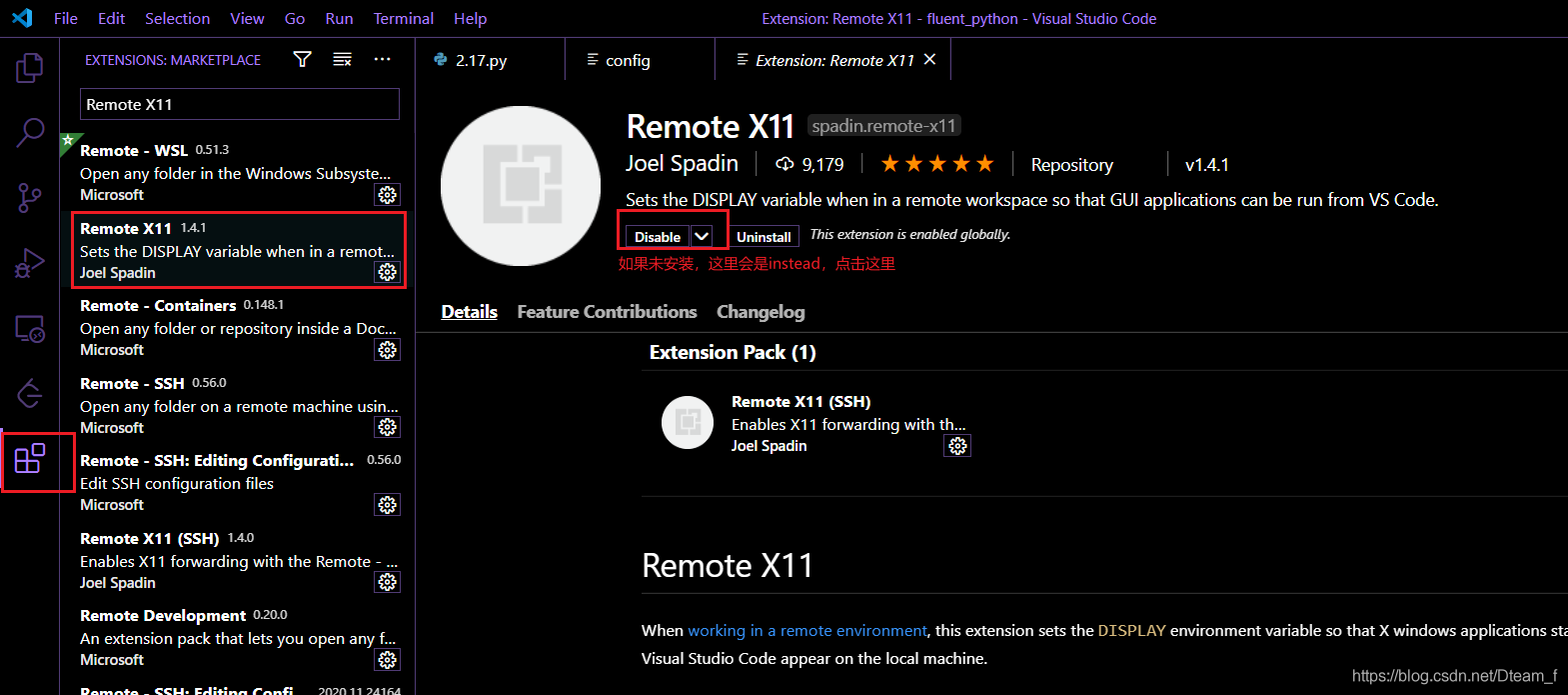Image resolution: width=1568 pixels, height=695 pixels.
Task: Open manage gear for Remote X11 list item
Action: (x=388, y=272)
